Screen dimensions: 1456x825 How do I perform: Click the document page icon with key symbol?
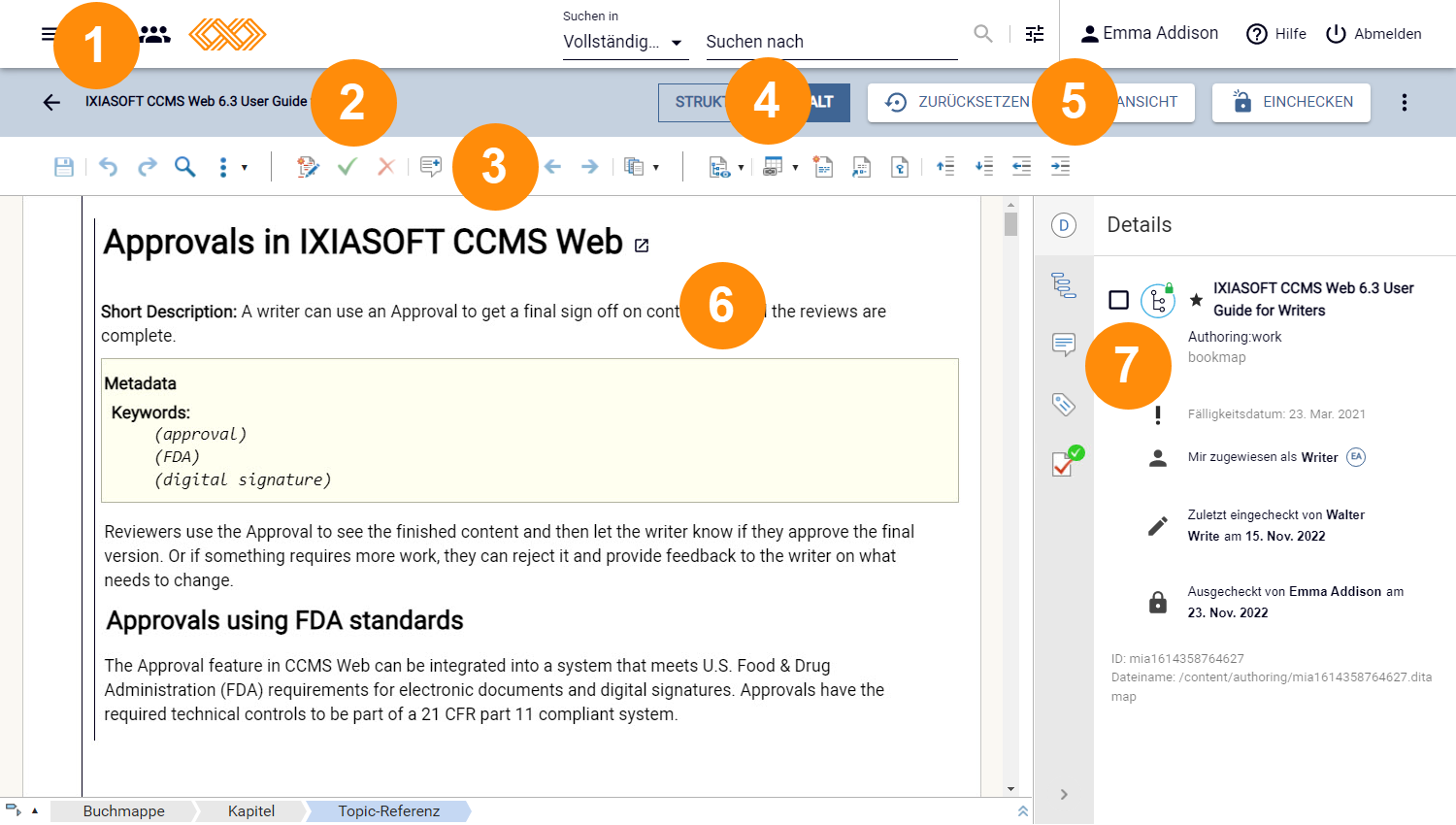(900, 167)
